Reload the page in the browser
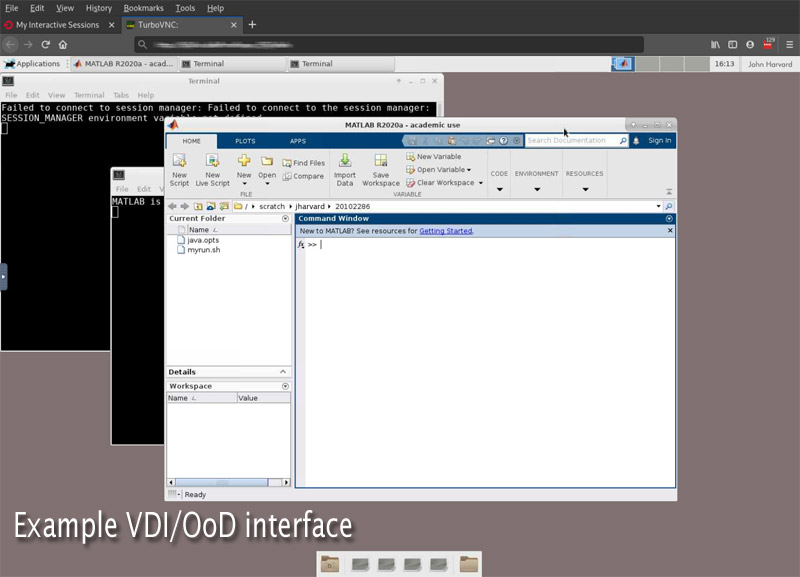The height and width of the screenshot is (577, 800). pos(46,44)
